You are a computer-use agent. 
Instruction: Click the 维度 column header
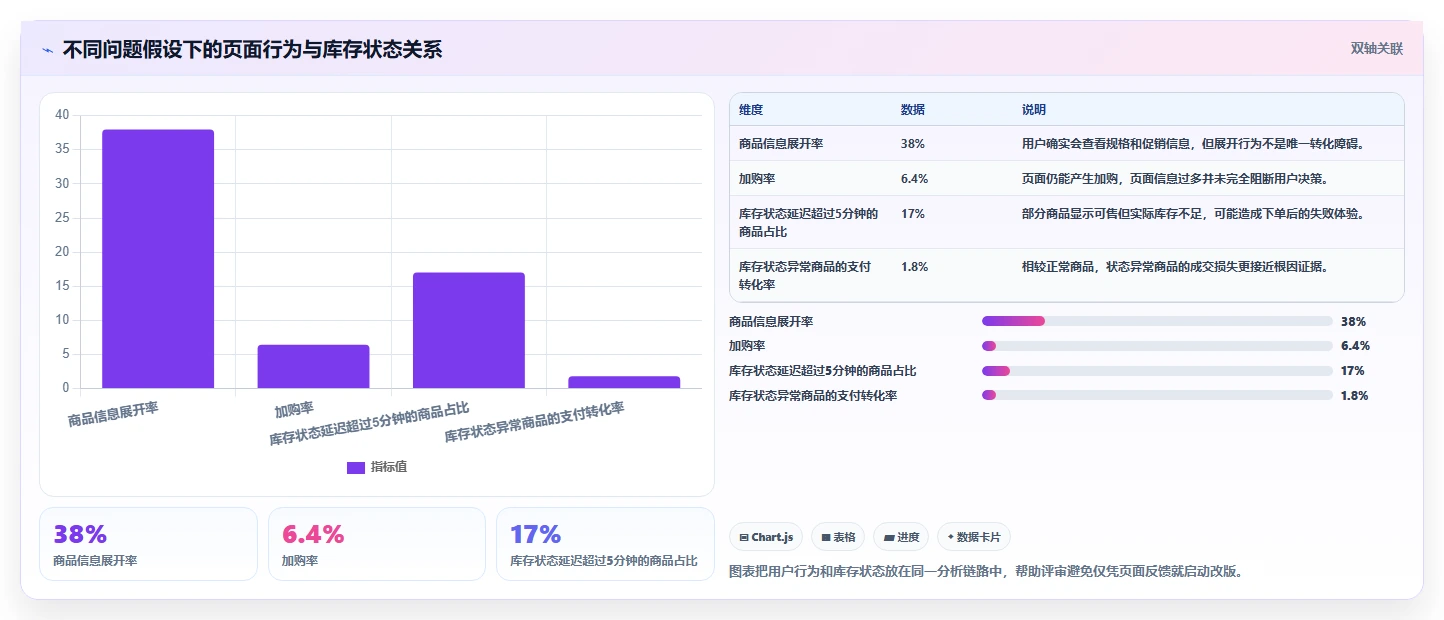point(751,110)
